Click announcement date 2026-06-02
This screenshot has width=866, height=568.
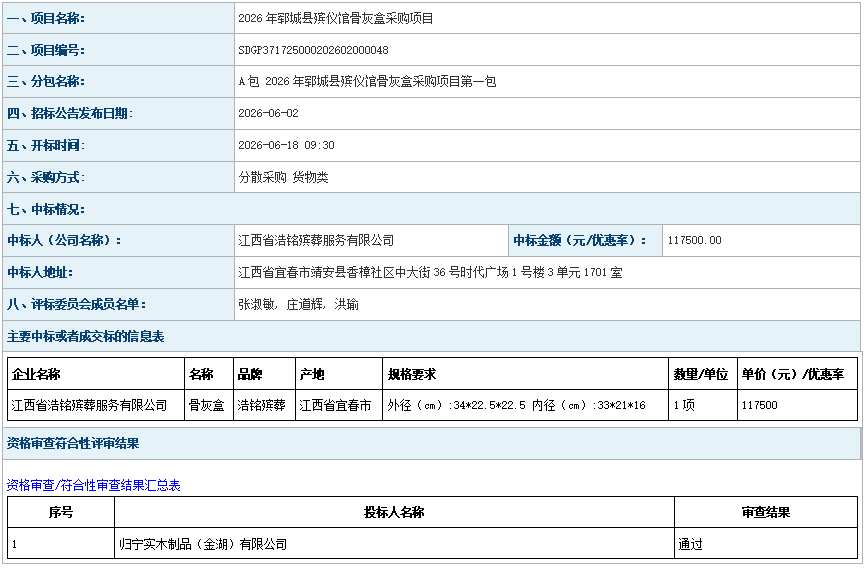(x=268, y=113)
